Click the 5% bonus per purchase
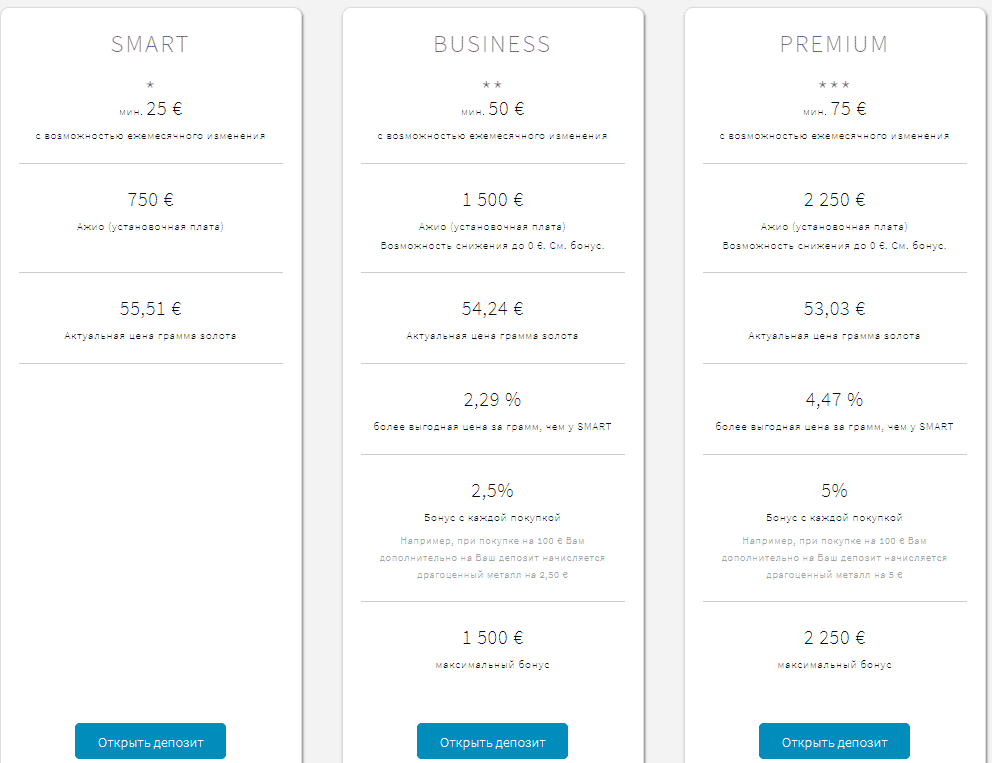This screenshot has height=763, width=992. (834, 490)
